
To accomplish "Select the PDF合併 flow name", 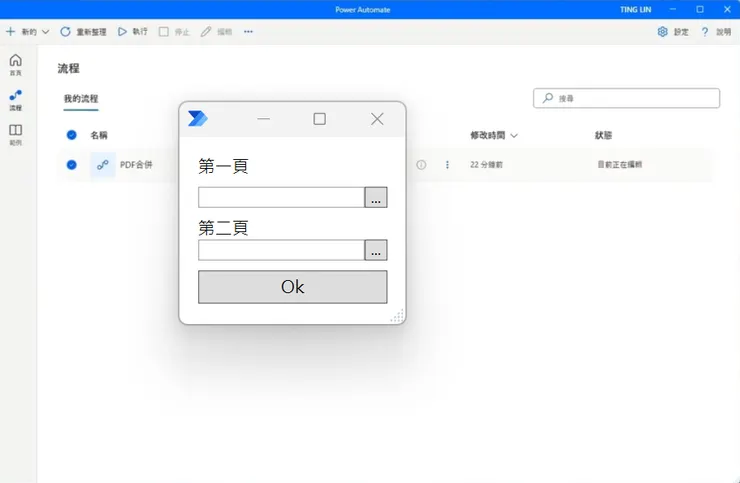I will click(x=136, y=165).
